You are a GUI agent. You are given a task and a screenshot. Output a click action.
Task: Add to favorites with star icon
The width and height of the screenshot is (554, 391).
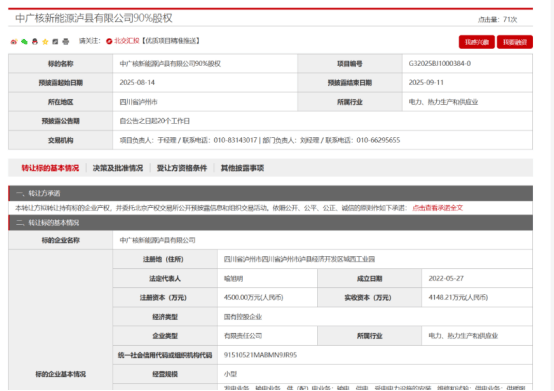[x=45, y=41]
